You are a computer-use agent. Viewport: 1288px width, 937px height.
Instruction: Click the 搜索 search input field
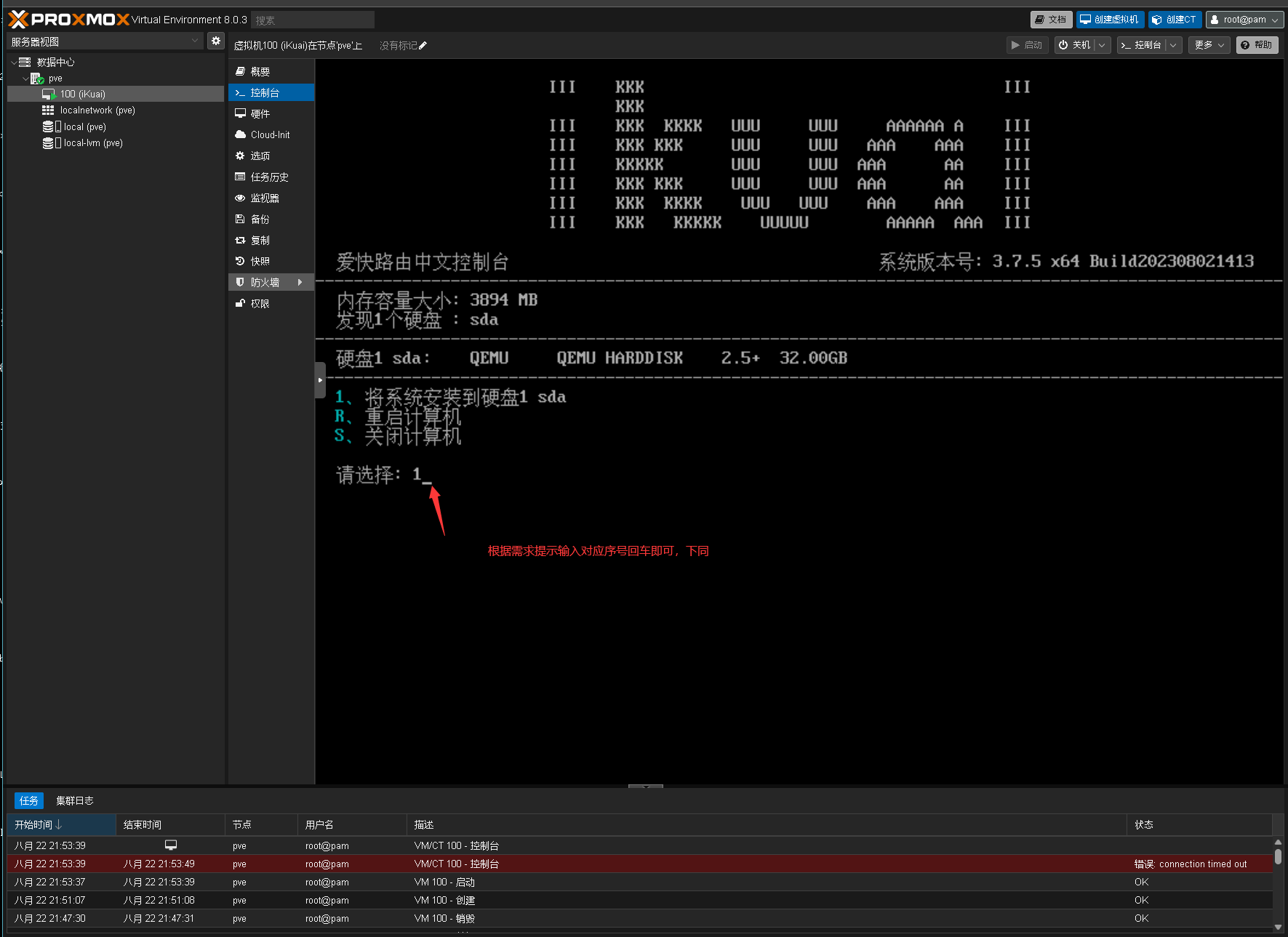[x=312, y=20]
